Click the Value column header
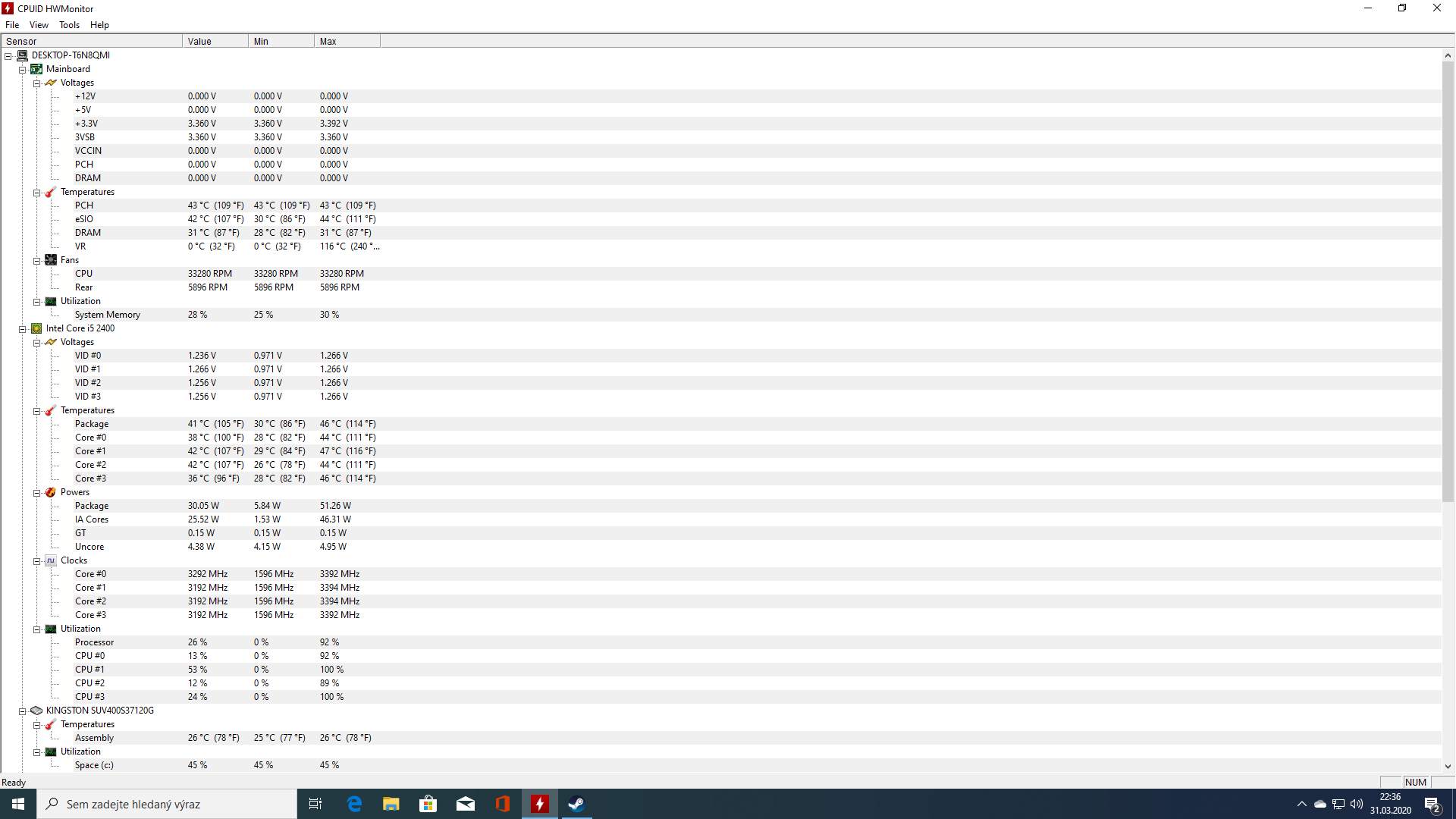This screenshot has width=1456, height=819. coord(215,41)
